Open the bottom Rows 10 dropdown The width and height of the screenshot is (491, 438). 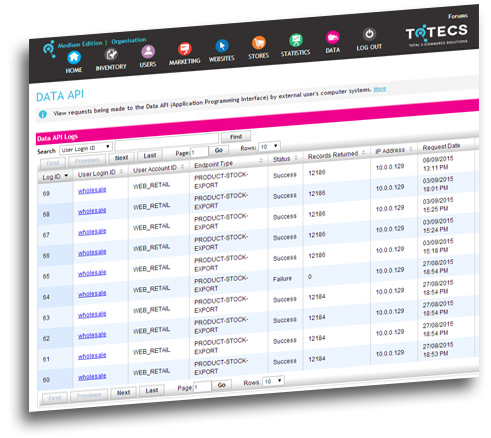[273, 381]
